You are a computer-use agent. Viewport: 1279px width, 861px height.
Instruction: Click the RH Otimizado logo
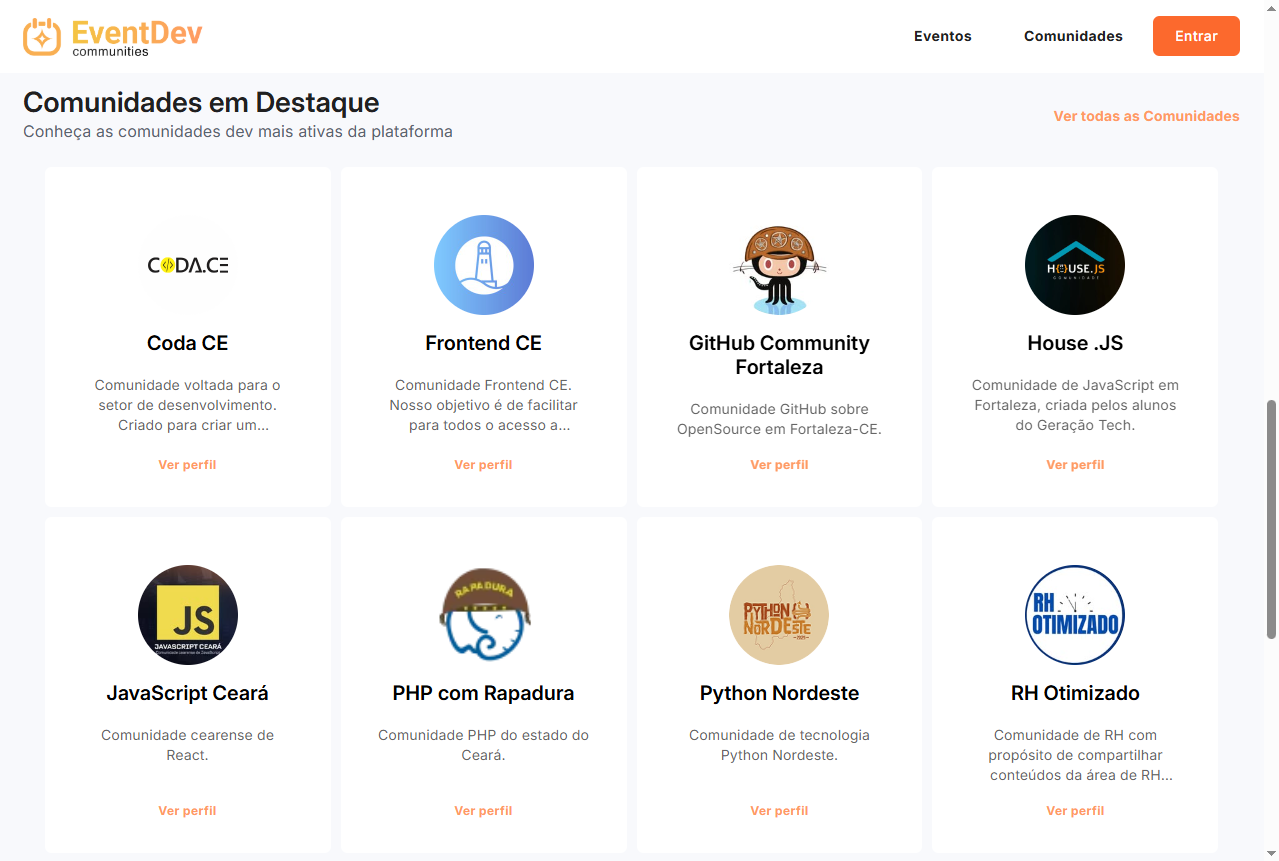coord(1075,615)
